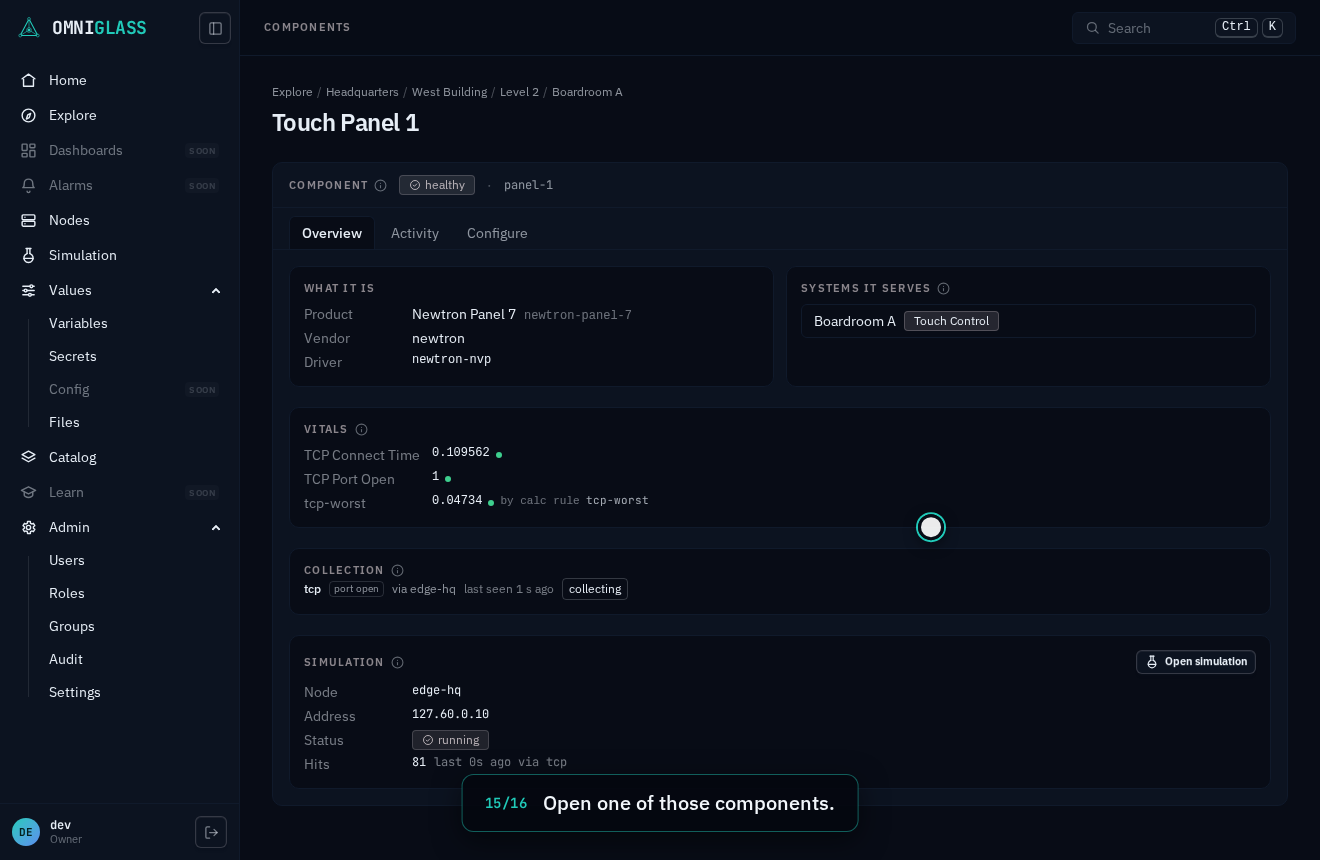Sign out using the logout icon

pyautogui.click(x=211, y=832)
